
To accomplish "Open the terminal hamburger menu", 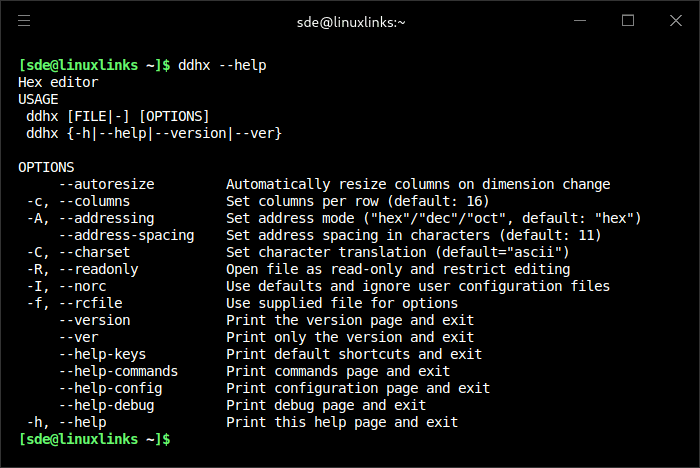I will tap(24, 20).
